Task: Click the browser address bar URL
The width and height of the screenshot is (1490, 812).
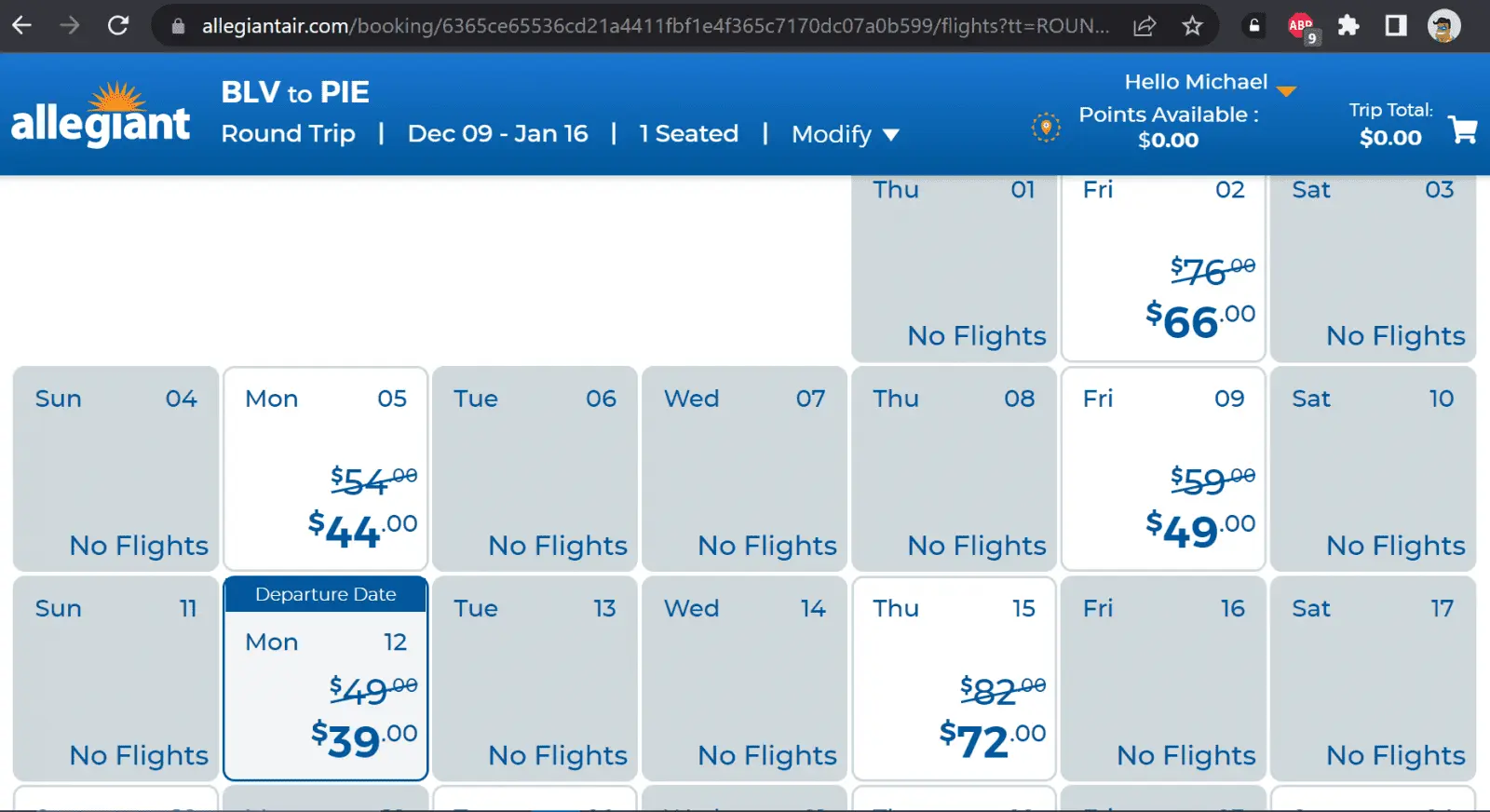Action: pyautogui.click(x=652, y=26)
